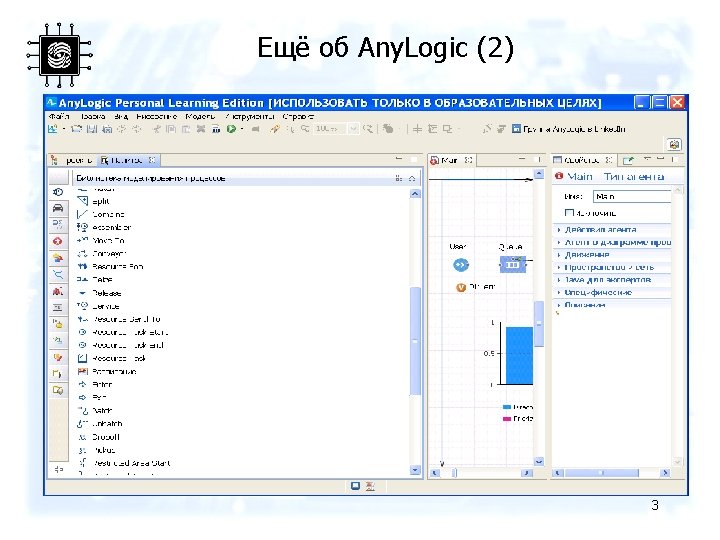The width and height of the screenshot is (720, 540).
Task: Select the Resource Task End block
Action: [x=121, y=345]
